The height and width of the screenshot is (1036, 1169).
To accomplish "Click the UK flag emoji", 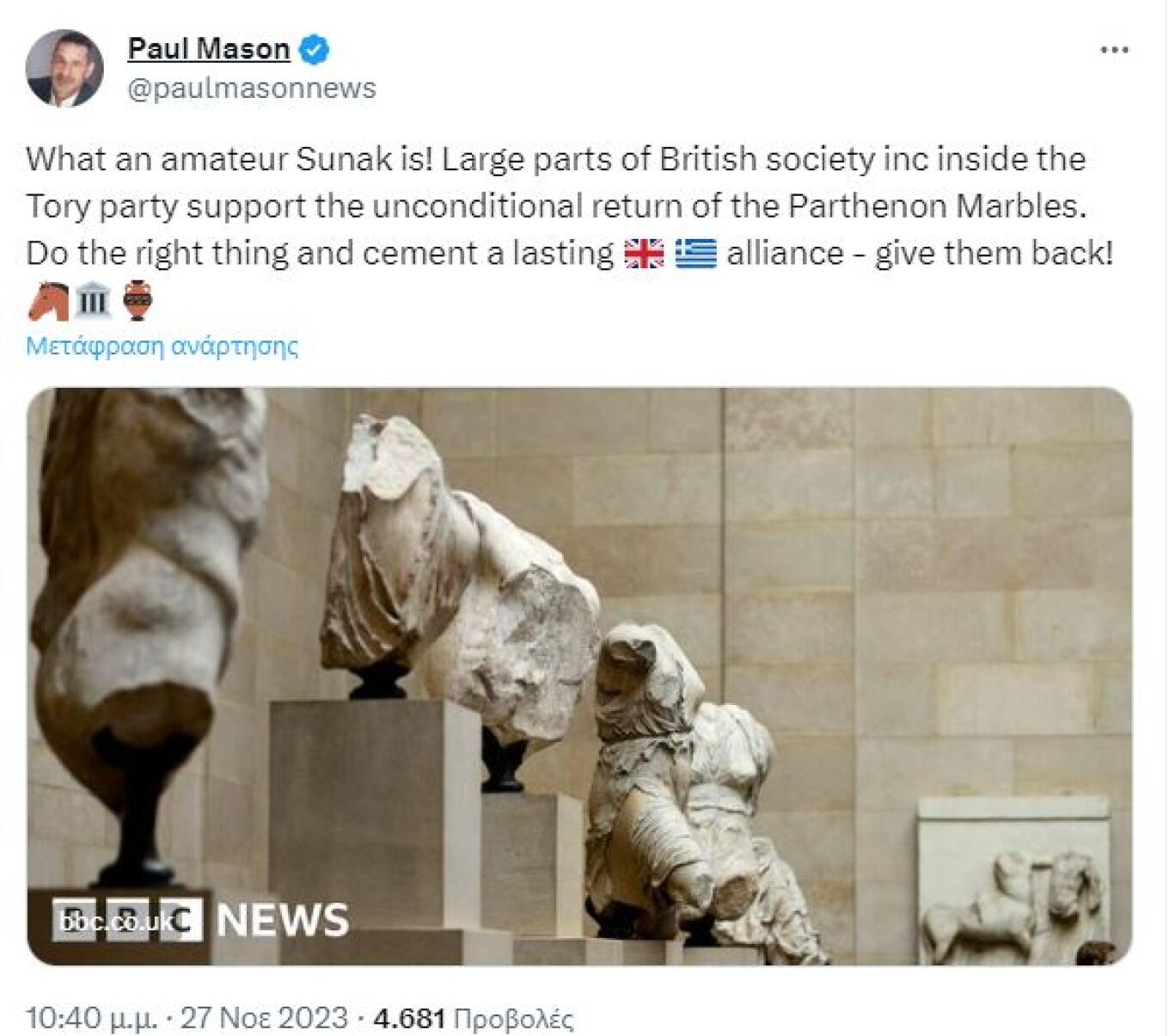I will [x=644, y=254].
